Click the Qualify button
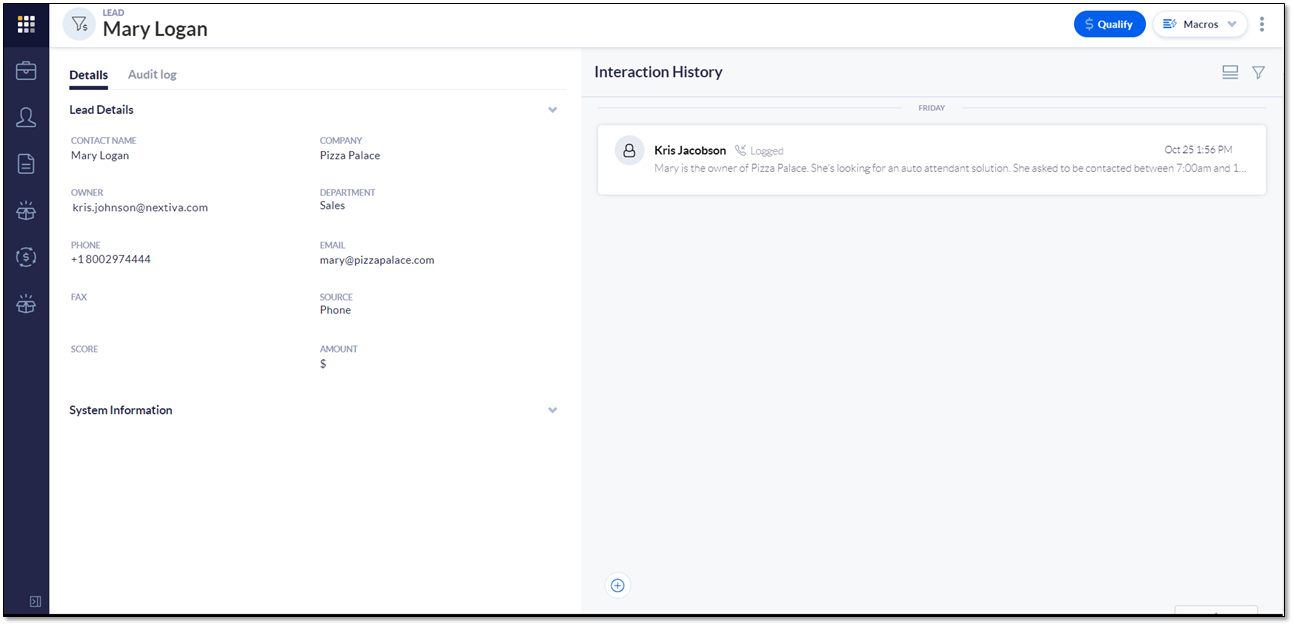The width and height of the screenshot is (1294, 626). pyautogui.click(x=1109, y=23)
